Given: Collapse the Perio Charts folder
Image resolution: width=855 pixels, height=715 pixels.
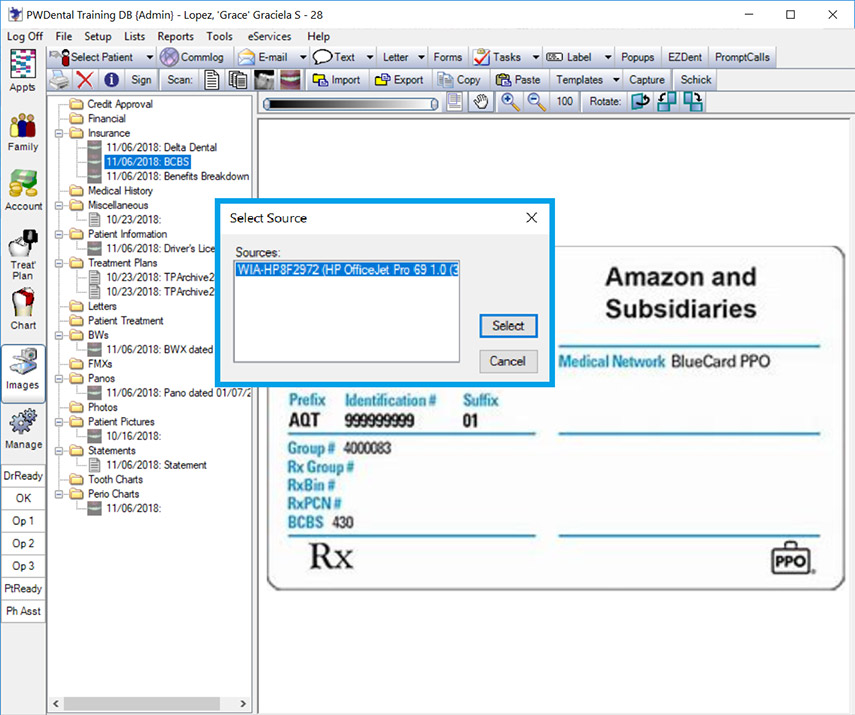Looking at the screenshot, I should coord(59,494).
